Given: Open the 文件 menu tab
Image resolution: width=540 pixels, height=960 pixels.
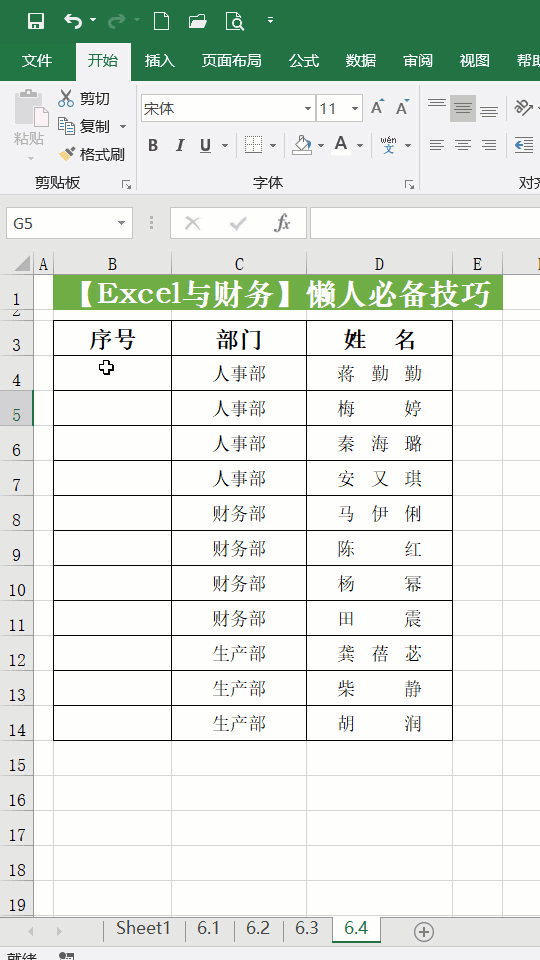Looking at the screenshot, I should (x=37, y=61).
